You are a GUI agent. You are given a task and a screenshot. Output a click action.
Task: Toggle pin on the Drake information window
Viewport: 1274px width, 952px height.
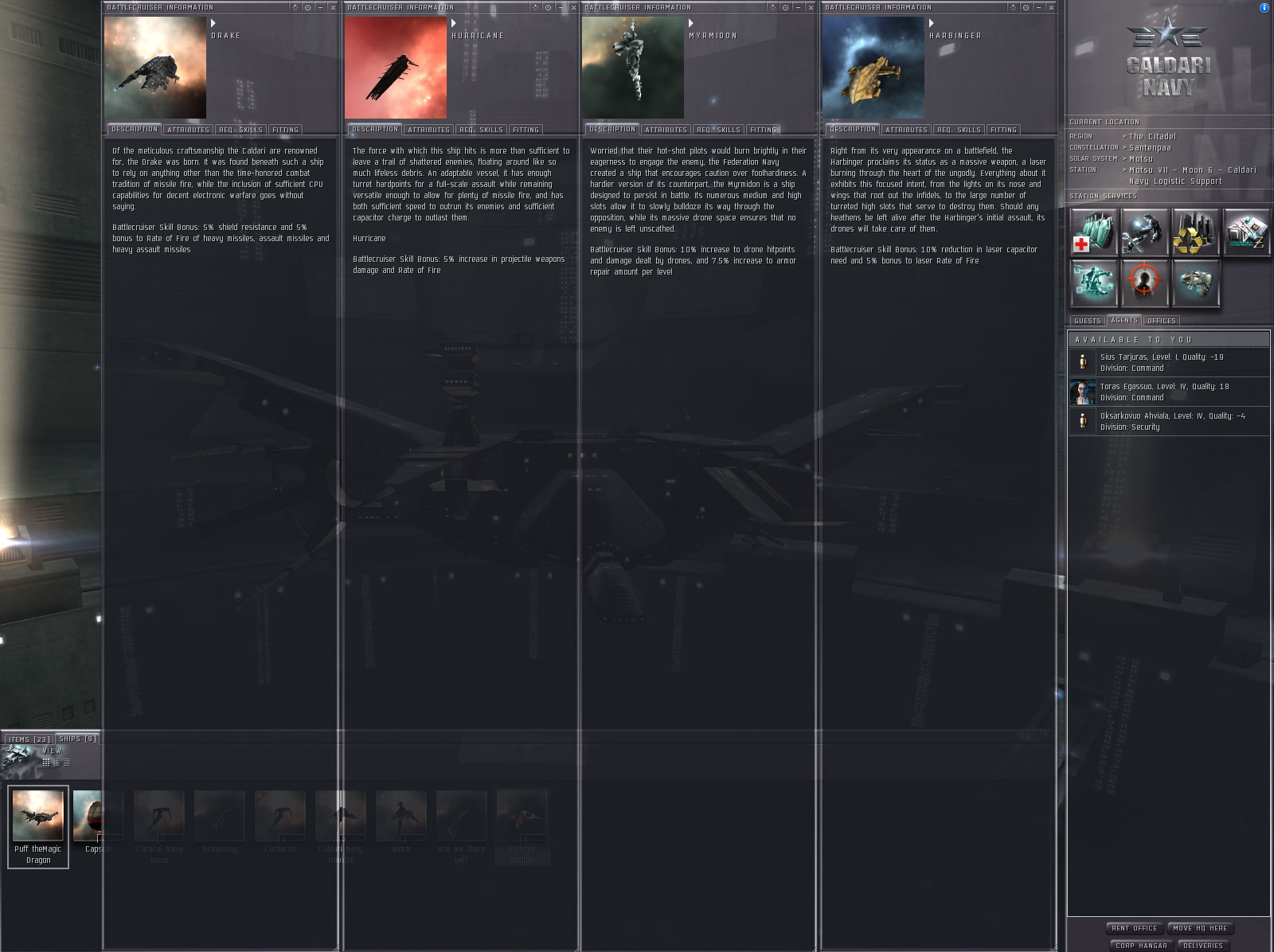tap(295, 7)
